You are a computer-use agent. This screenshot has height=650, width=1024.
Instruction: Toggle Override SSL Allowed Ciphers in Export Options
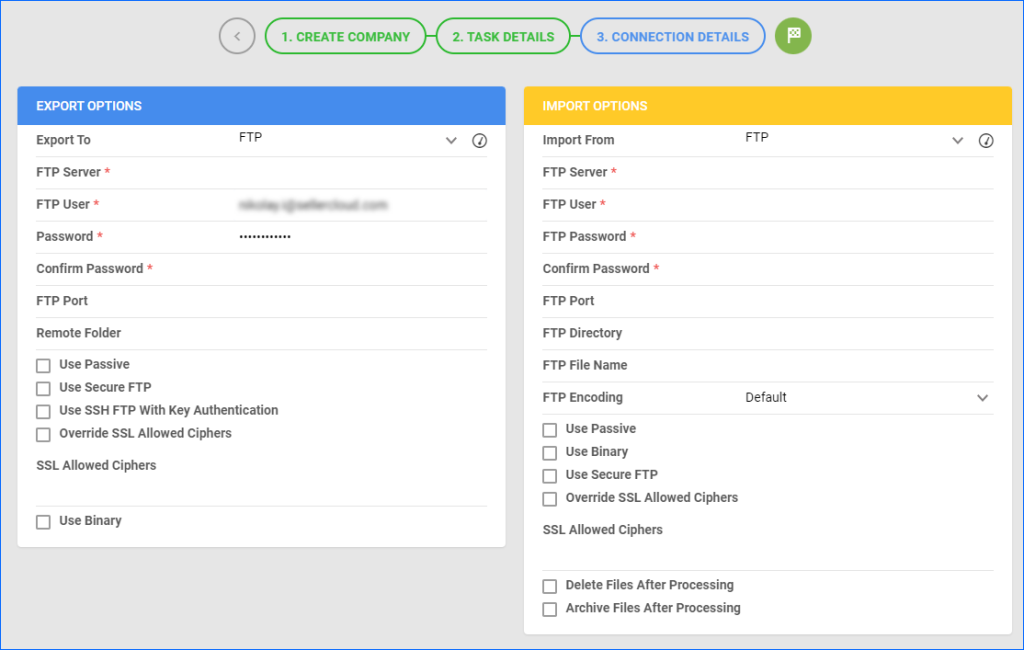(x=43, y=434)
